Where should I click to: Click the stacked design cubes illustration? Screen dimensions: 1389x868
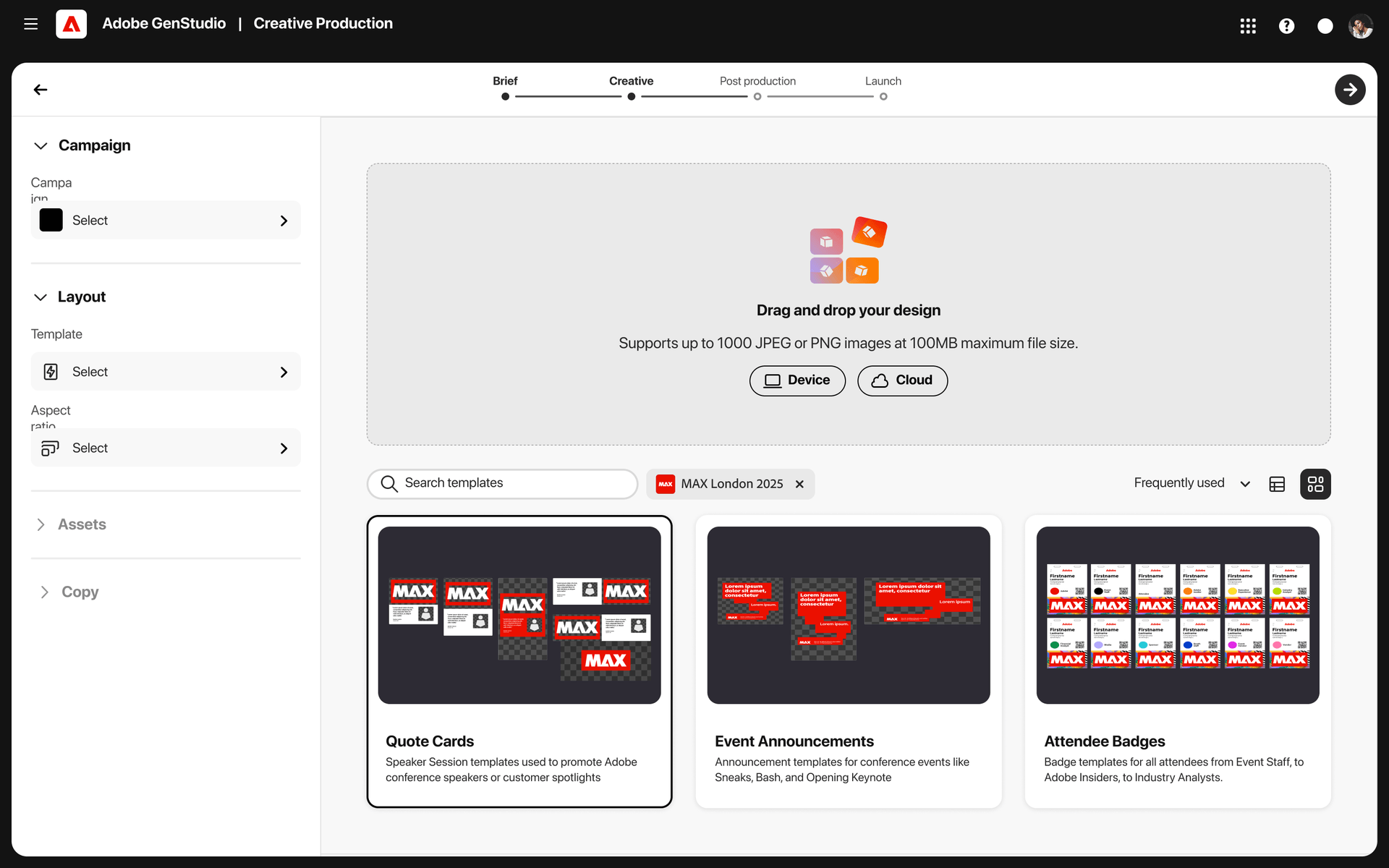coord(848,250)
